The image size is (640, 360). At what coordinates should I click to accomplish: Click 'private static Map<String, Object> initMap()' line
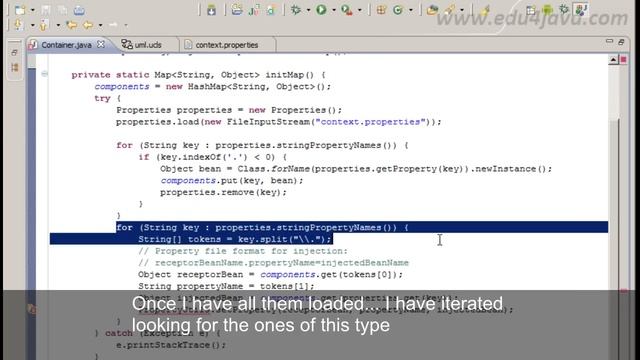[198, 75]
